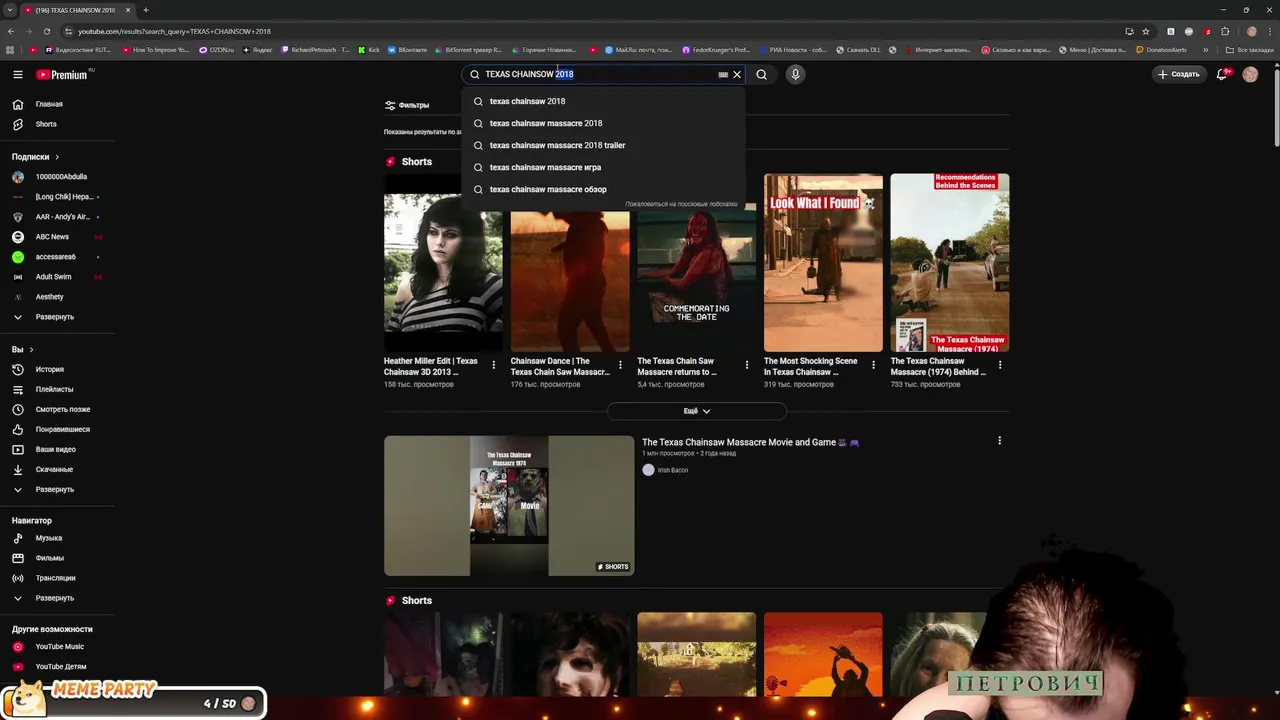Open a new browser tab
Viewport: 1280px width, 720px height.
tap(146, 10)
